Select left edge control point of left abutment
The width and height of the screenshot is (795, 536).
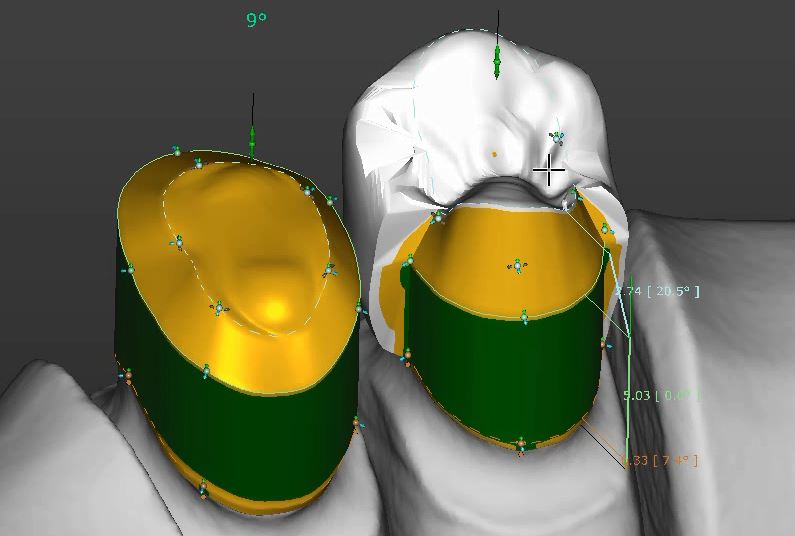pyautogui.click(x=129, y=270)
